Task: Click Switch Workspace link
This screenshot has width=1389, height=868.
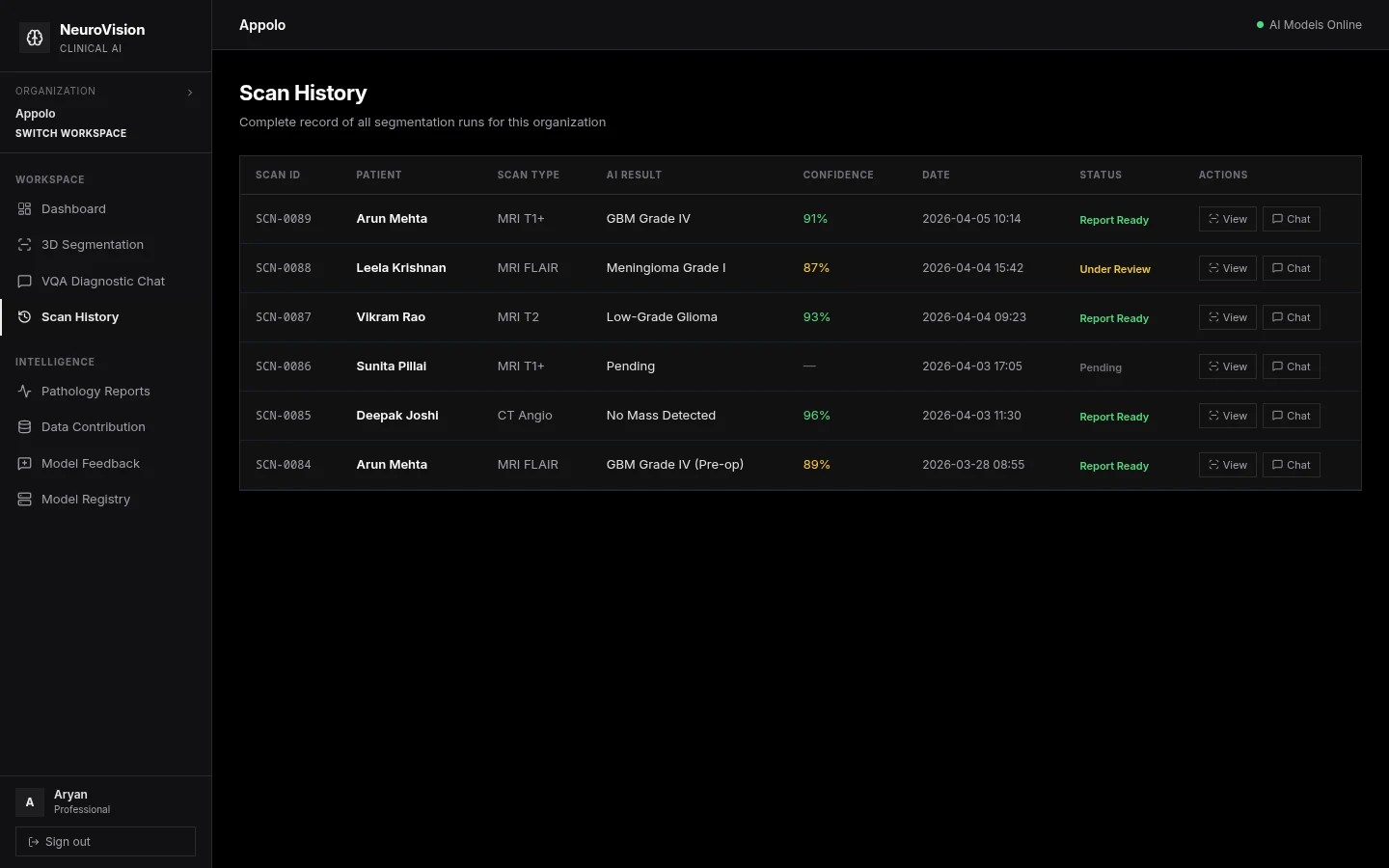Action: [x=71, y=134]
